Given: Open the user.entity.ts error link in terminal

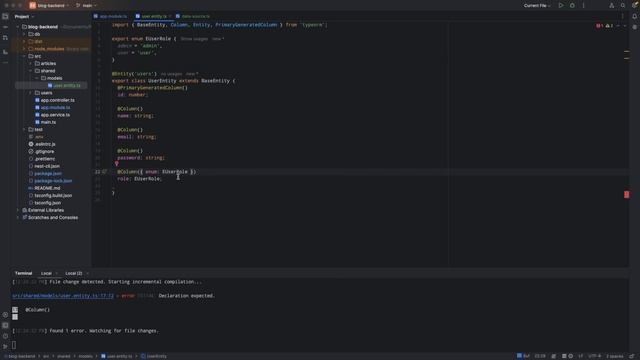Looking at the screenshot, I should [x=63, y=296].
